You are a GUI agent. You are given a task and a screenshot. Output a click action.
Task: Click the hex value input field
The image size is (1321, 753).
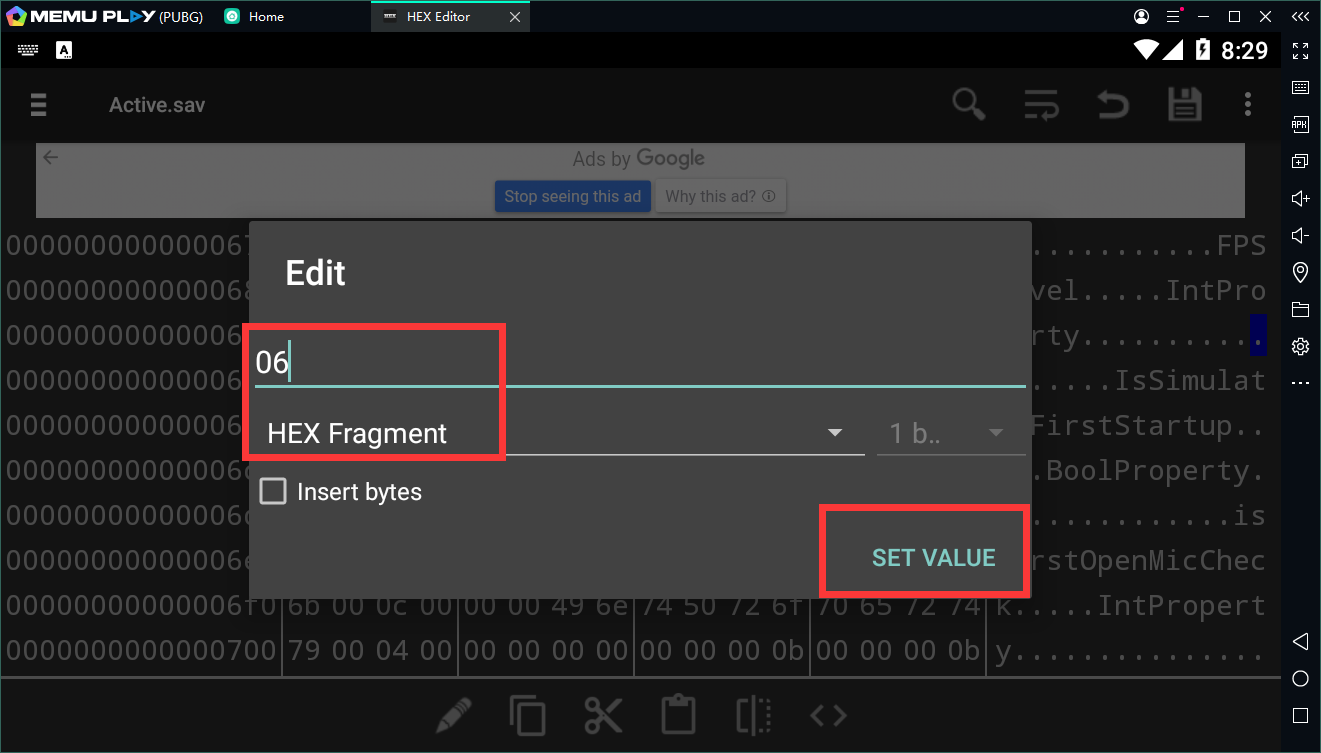[640, 362]
